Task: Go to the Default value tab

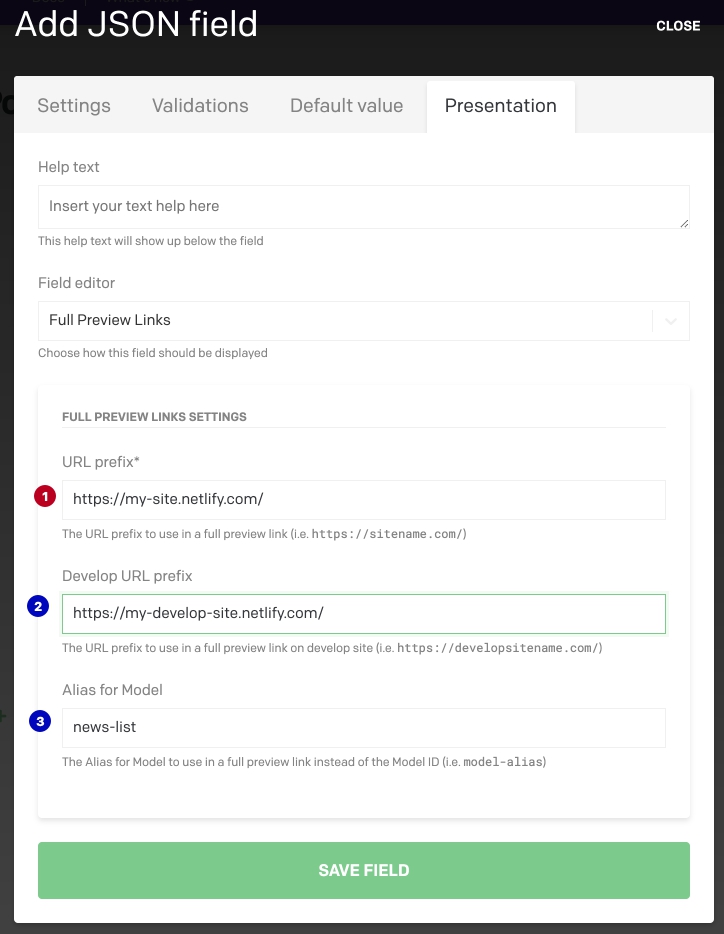Action: (x=346, y=106)
